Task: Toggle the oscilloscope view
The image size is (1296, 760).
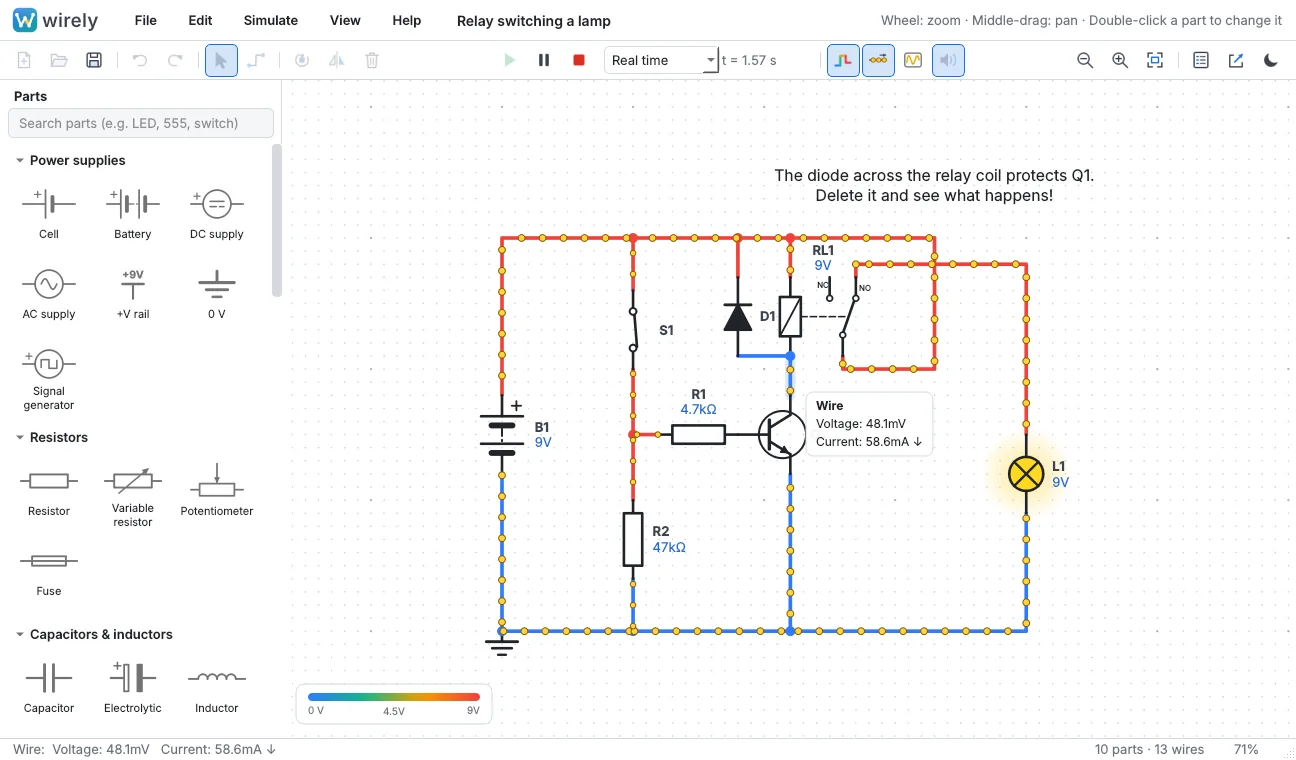Action: (913, 60)
